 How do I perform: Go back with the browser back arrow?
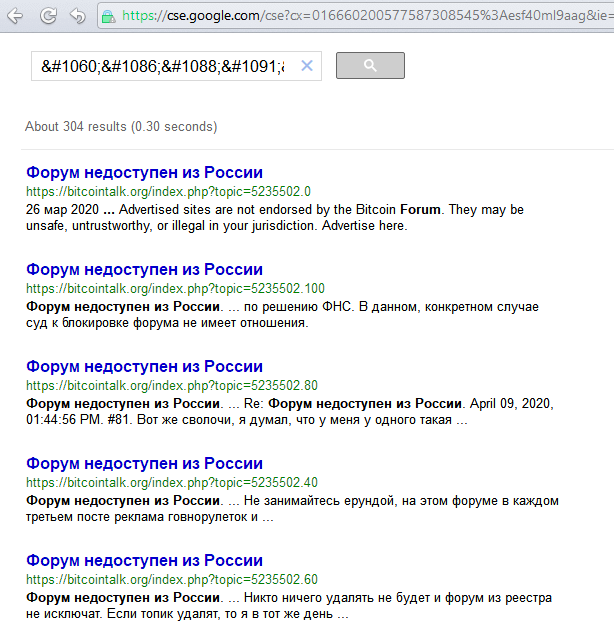(x=16, y=16)
